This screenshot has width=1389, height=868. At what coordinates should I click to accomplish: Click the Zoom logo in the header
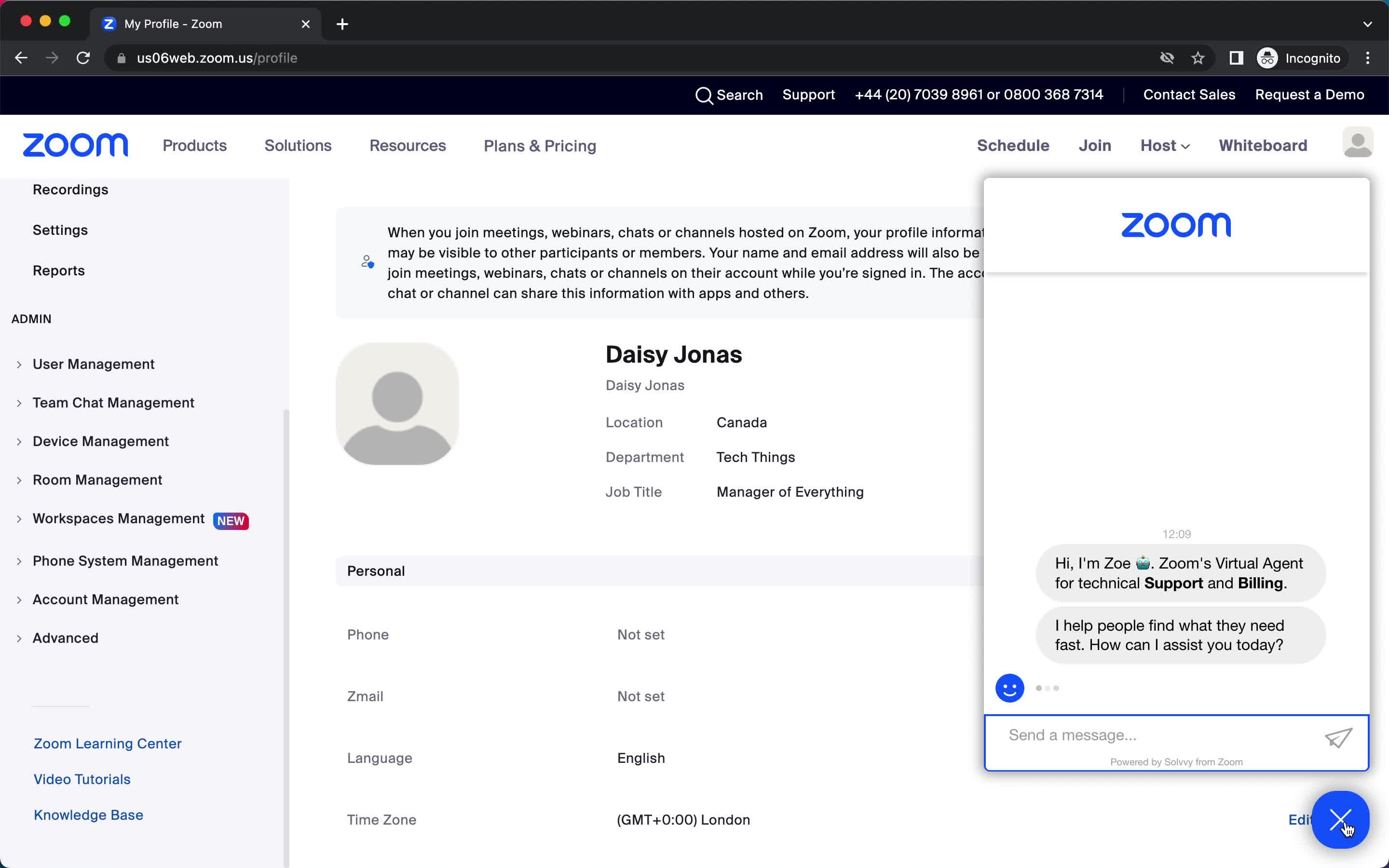point(75,145)
